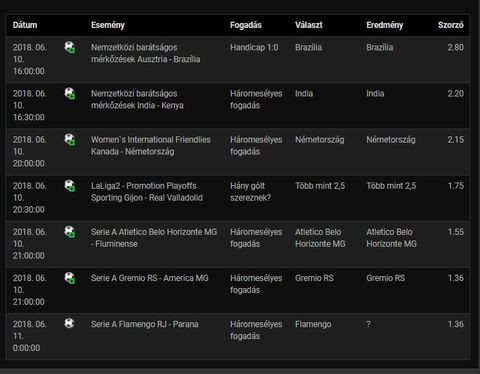This screenshot has width=480, height=374.
Task: Open the Sporting Gijon - Real Valladolid event
Action: point(147,192)
